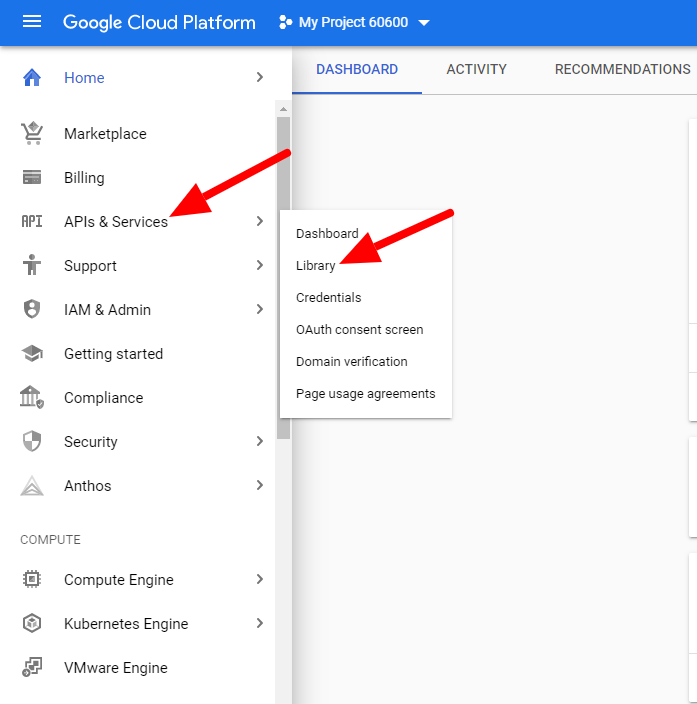Expand the Compute Engine submenu chevron
Image resolution: width=697 pixels, height=704 pixels.
tap(259, 580)
